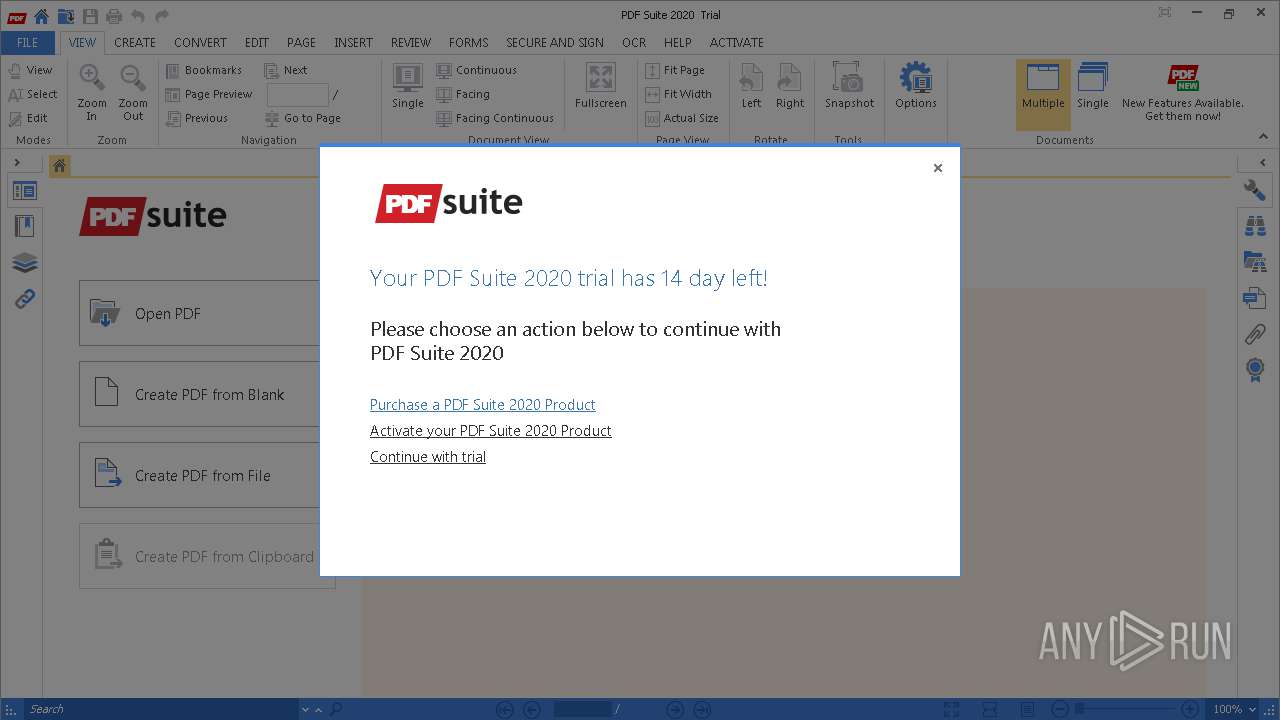Click the home tab icon above start page

pos(60,166)
